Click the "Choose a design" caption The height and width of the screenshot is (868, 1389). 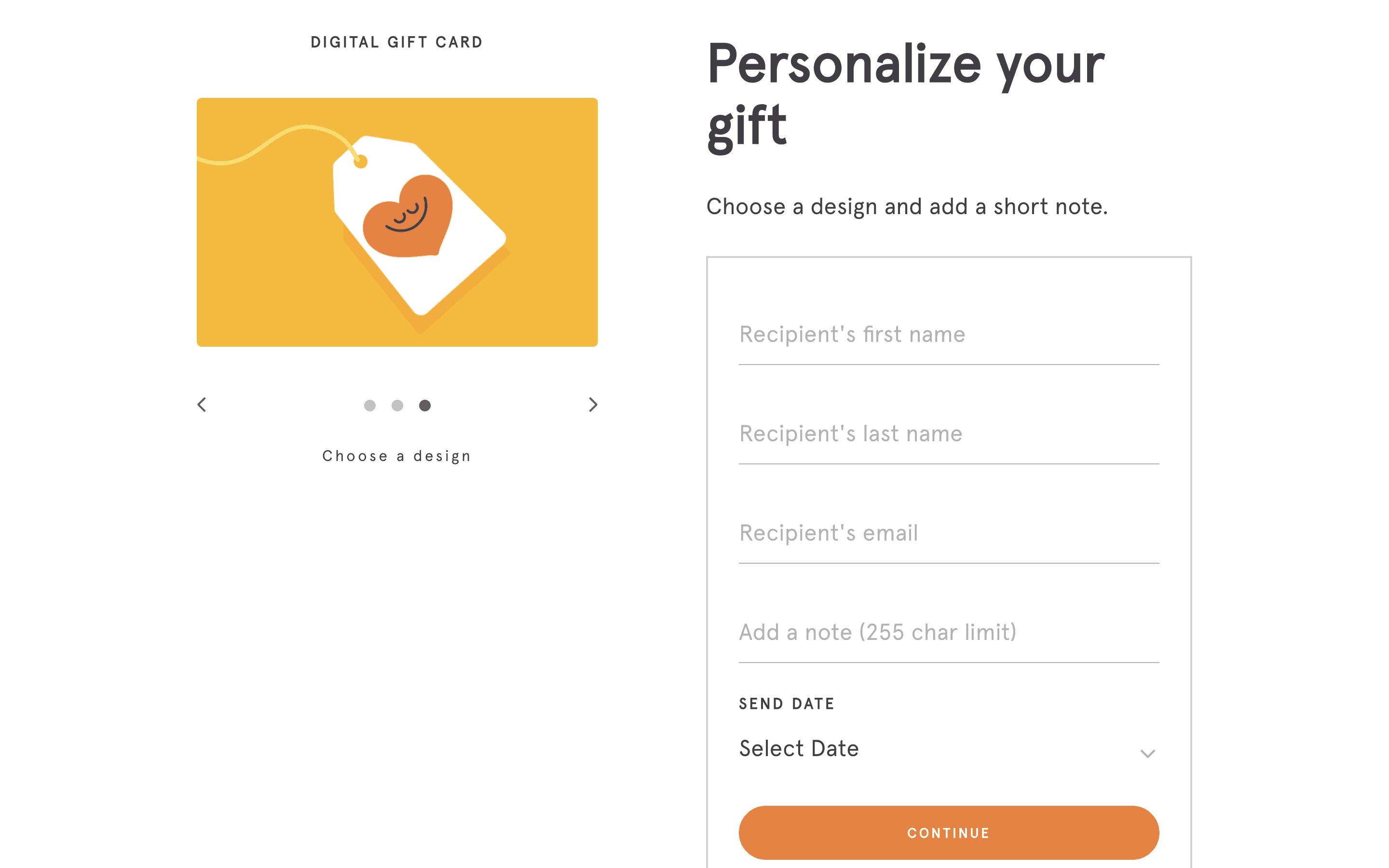(396, 456)
